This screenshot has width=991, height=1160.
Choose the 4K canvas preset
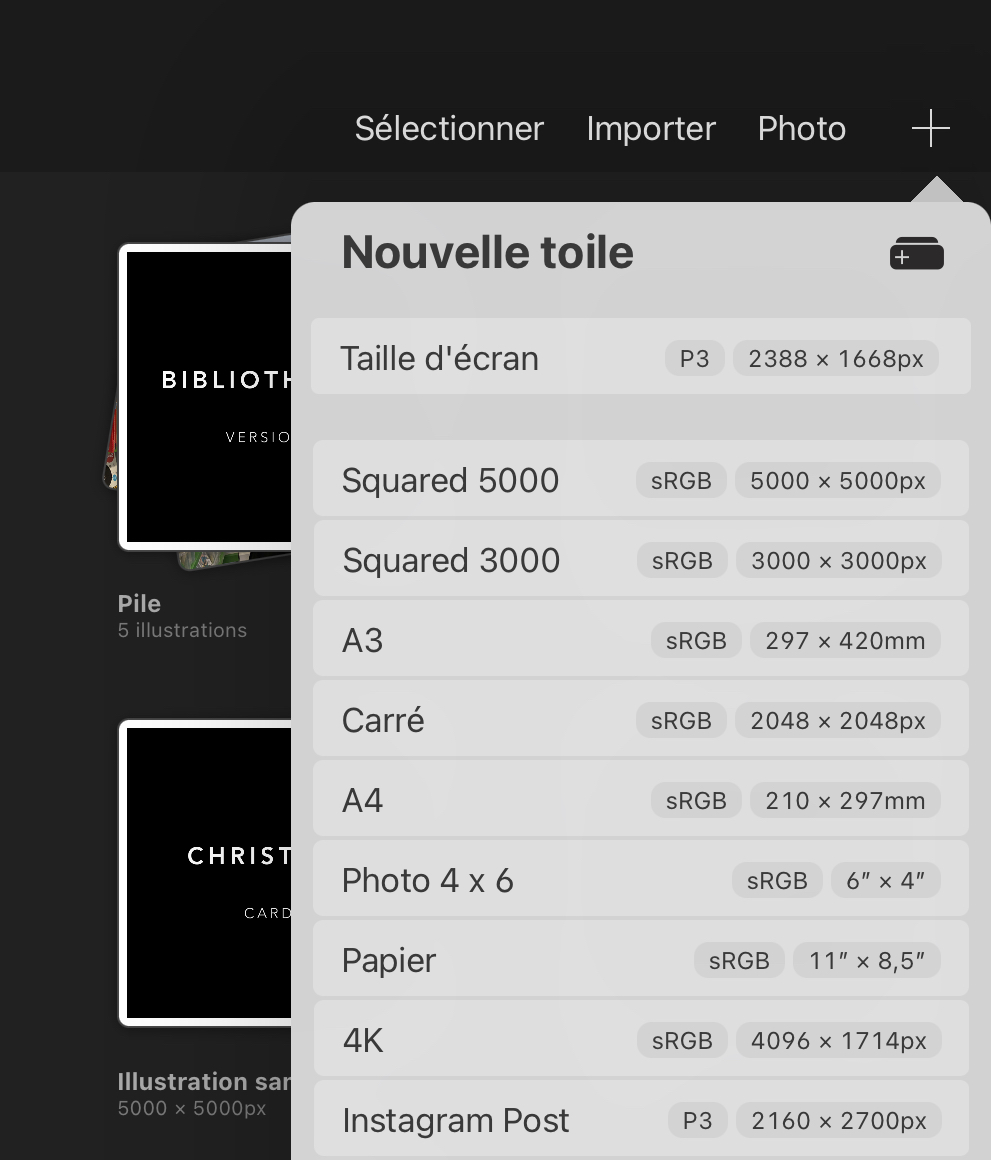(640, 1040)
